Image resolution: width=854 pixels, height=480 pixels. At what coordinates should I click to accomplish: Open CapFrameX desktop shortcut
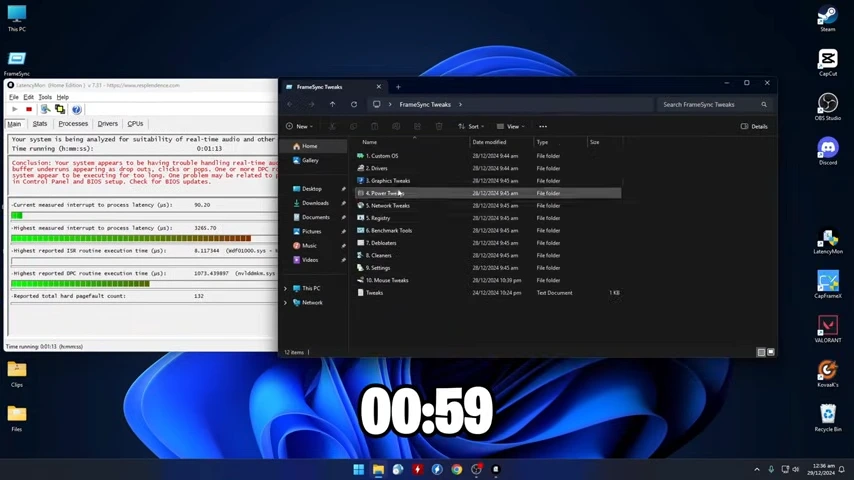tap(828, 285)
